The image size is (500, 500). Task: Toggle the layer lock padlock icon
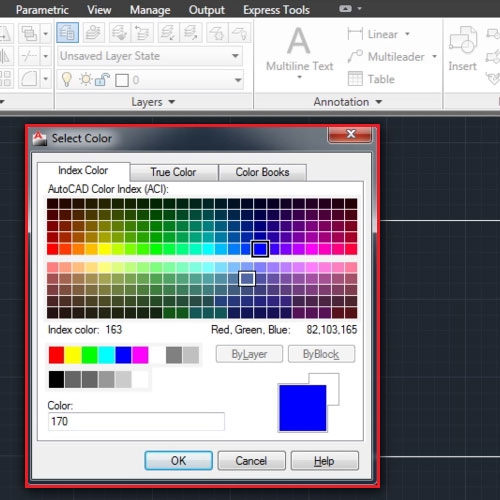102,80
